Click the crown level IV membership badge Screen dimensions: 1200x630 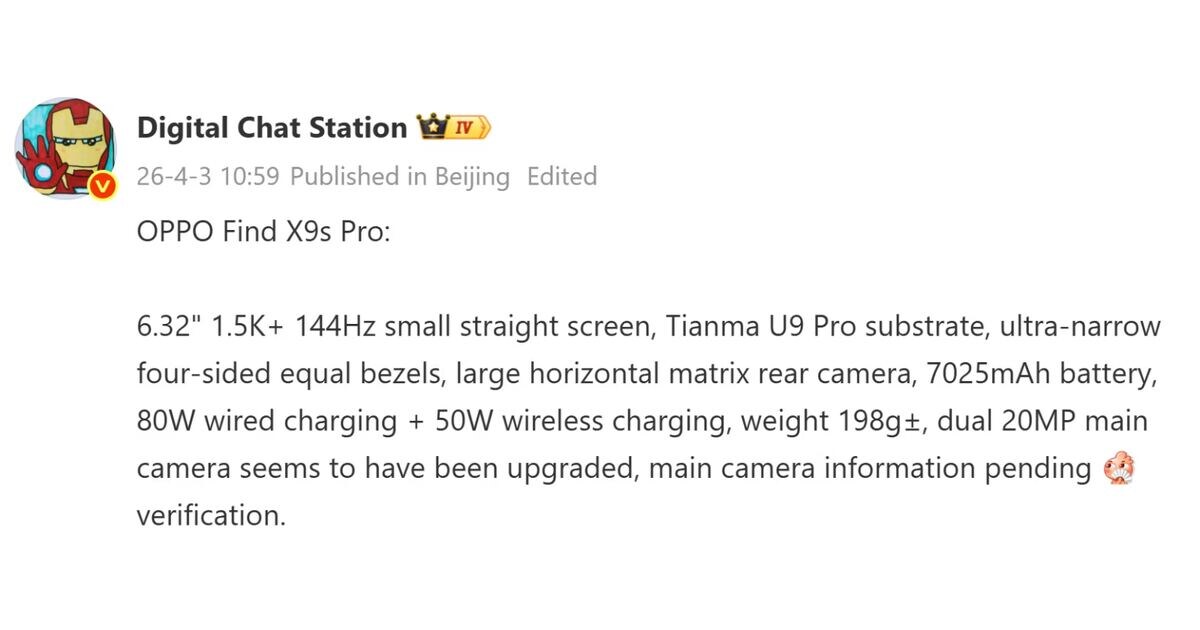454,128
